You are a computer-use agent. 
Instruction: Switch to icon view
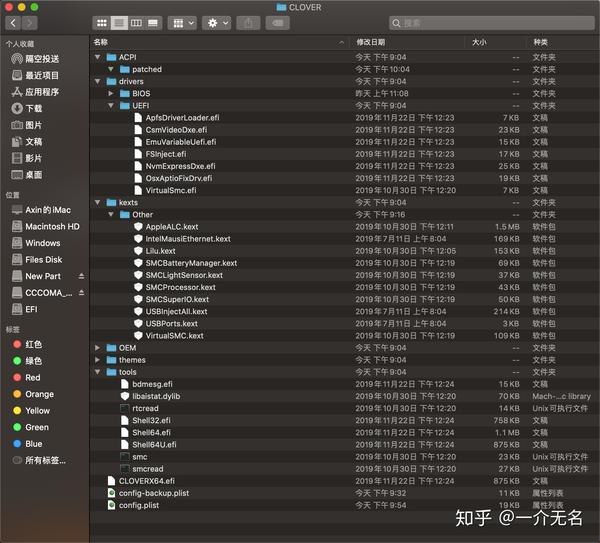101,23
